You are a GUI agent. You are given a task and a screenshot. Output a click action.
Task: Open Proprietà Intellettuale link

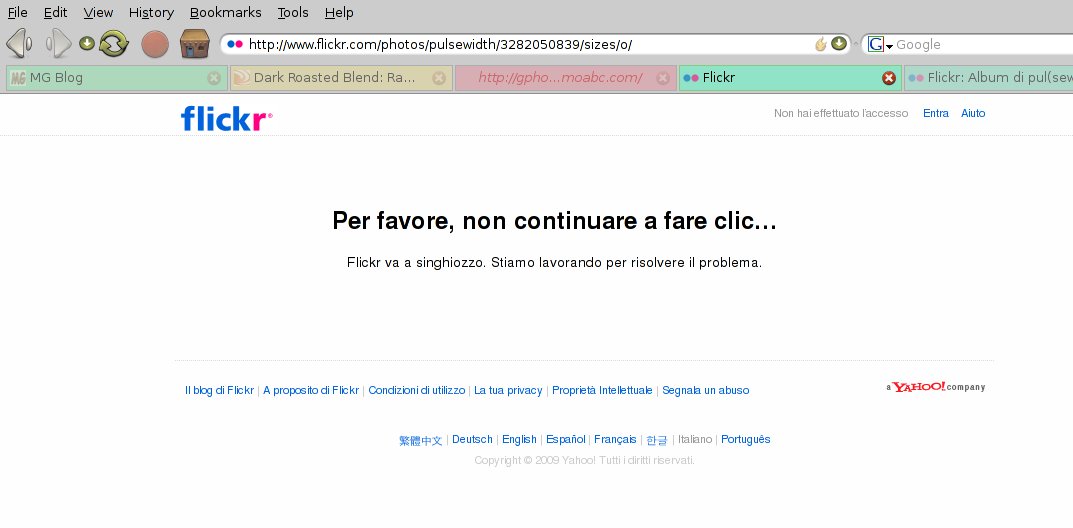tap(602, 391)
